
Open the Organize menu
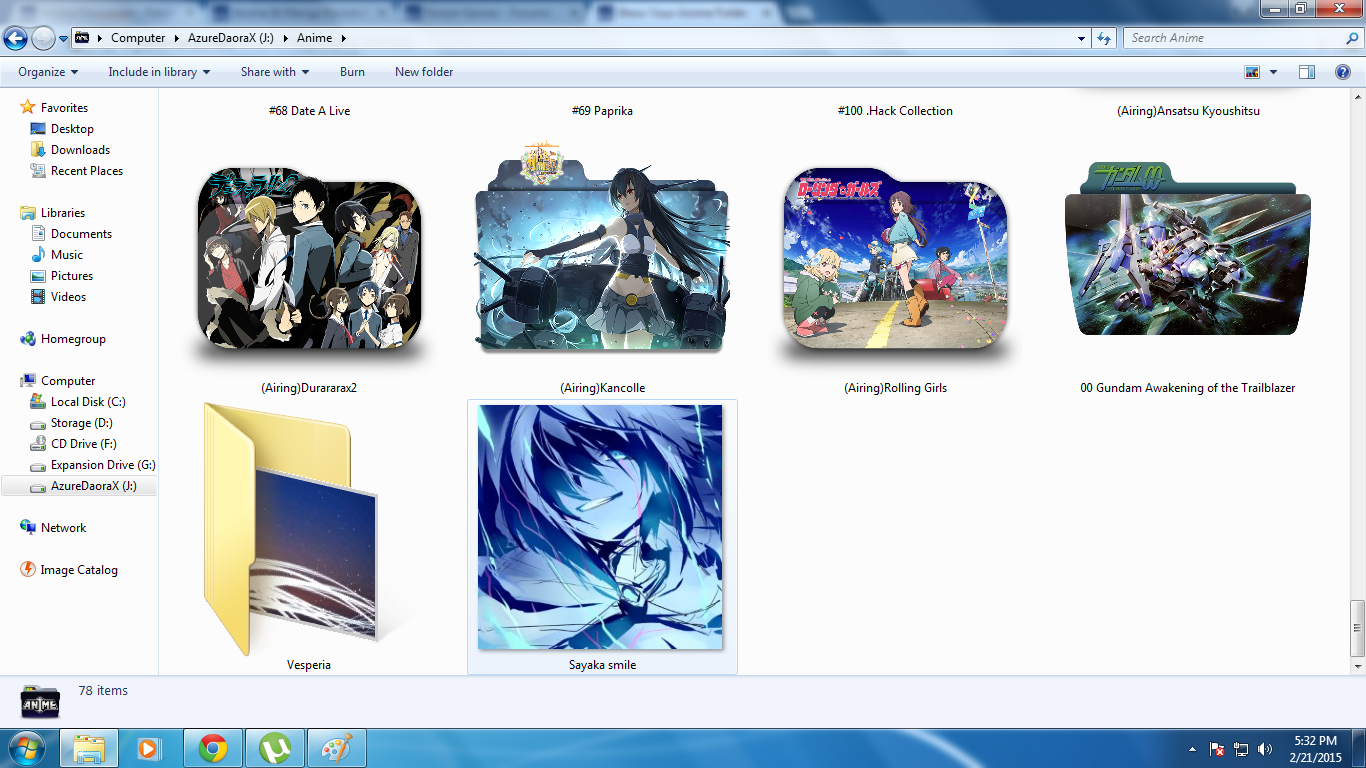click(48, 72)
